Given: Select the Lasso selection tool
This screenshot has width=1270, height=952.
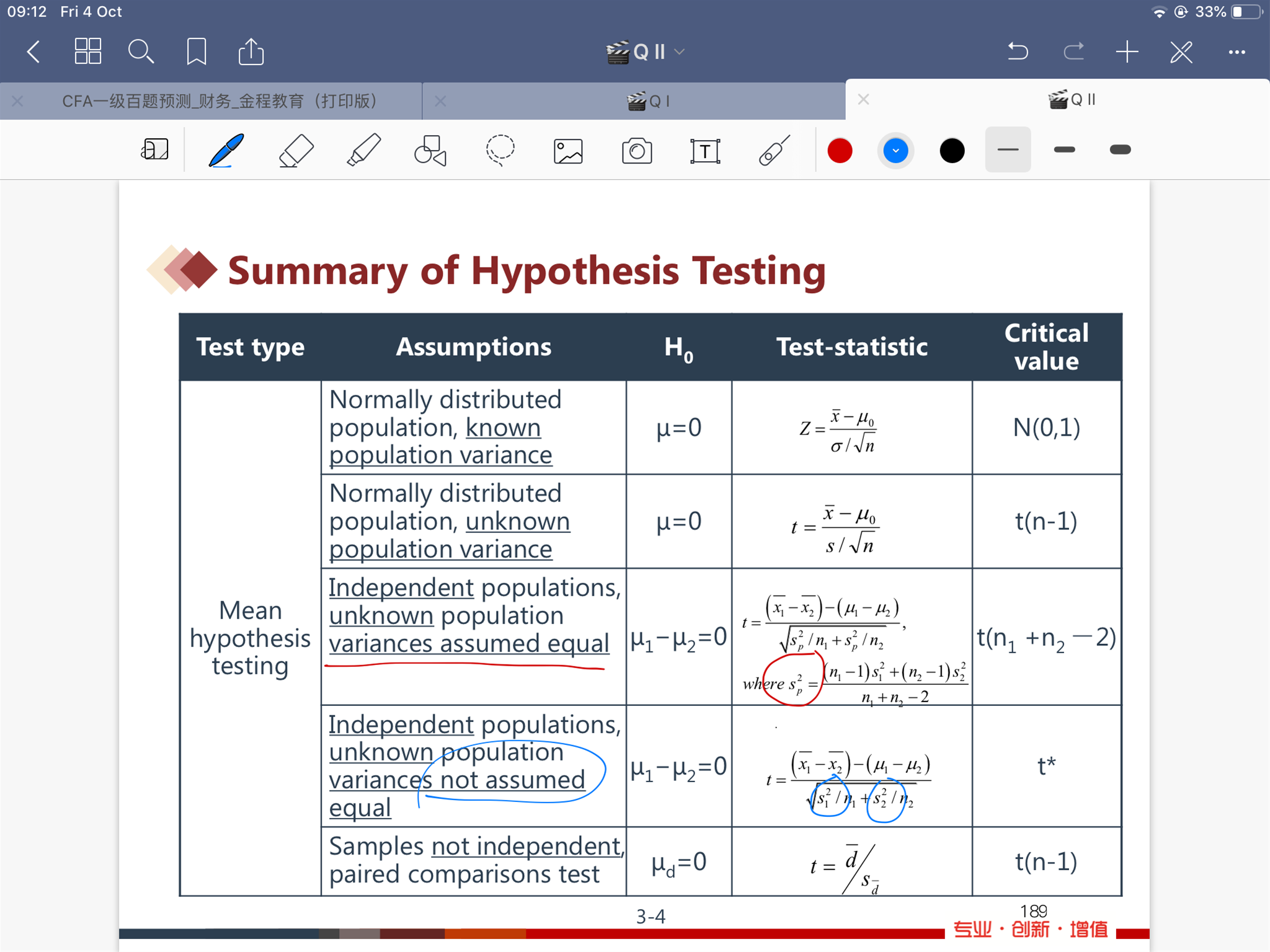Looking at the screenshot, I should pos(500,151).
